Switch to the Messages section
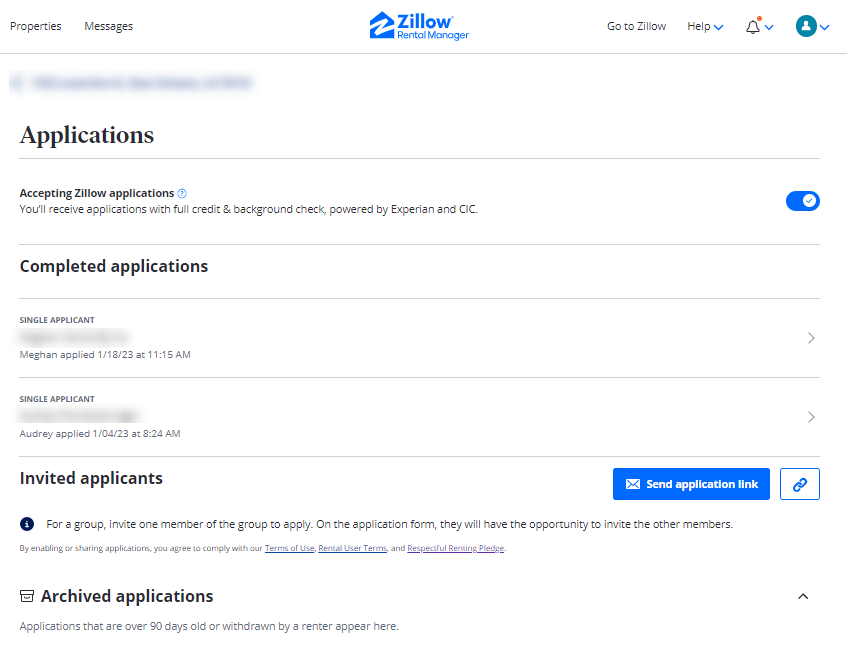Viewport: 847px width, 654px height. coord(108,26)
